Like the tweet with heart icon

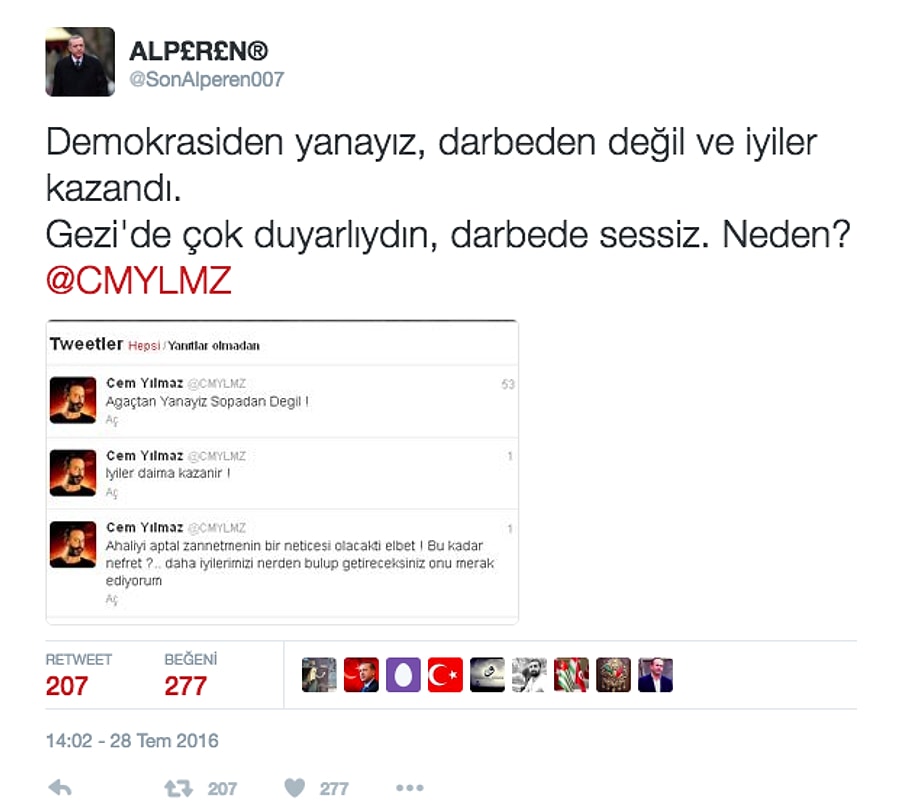[295, 787]
